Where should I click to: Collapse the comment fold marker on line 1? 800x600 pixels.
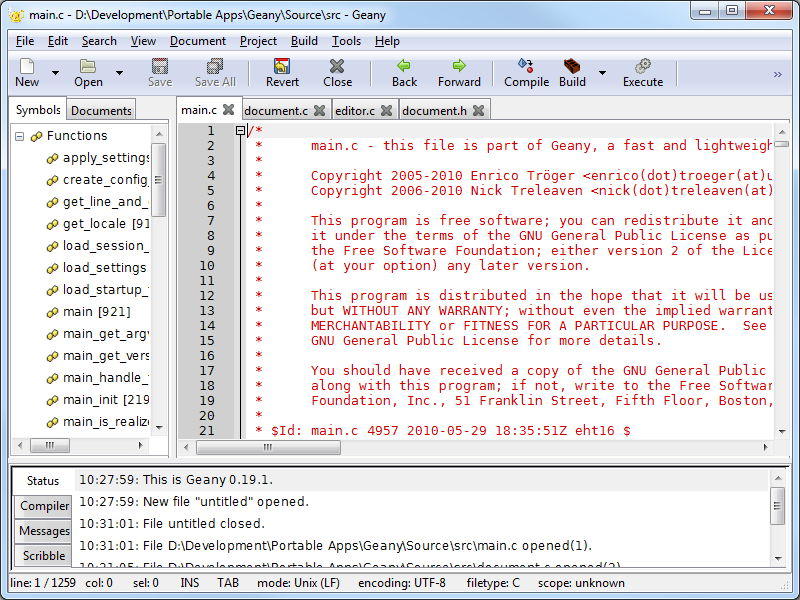pos(240,131)
